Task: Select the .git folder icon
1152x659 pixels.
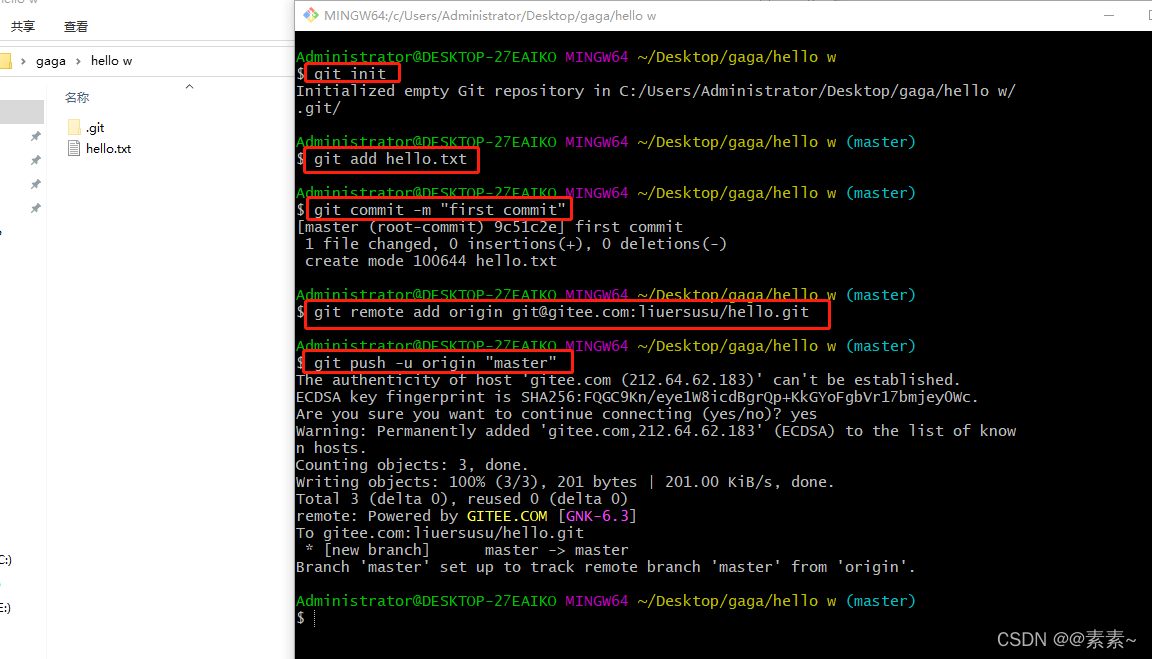Action: point(73,127)
